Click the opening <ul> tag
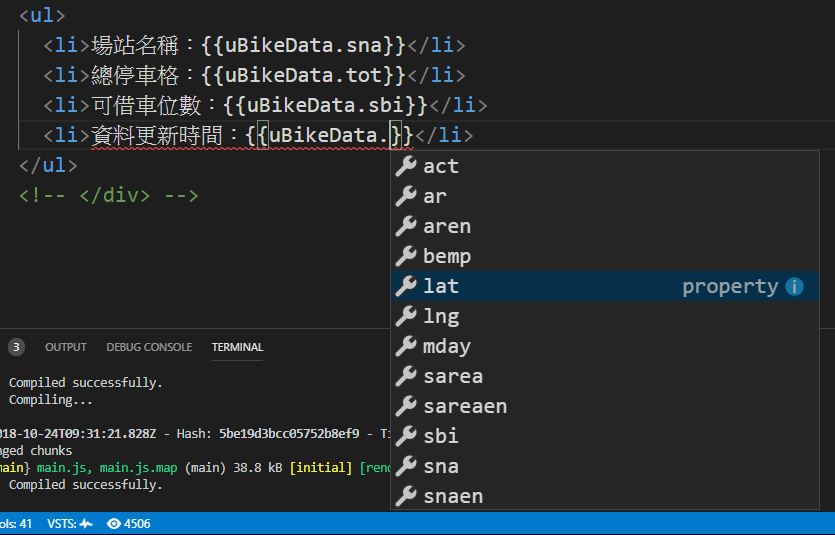The width and height of the screenshot is (835, 535). (42, 15)
